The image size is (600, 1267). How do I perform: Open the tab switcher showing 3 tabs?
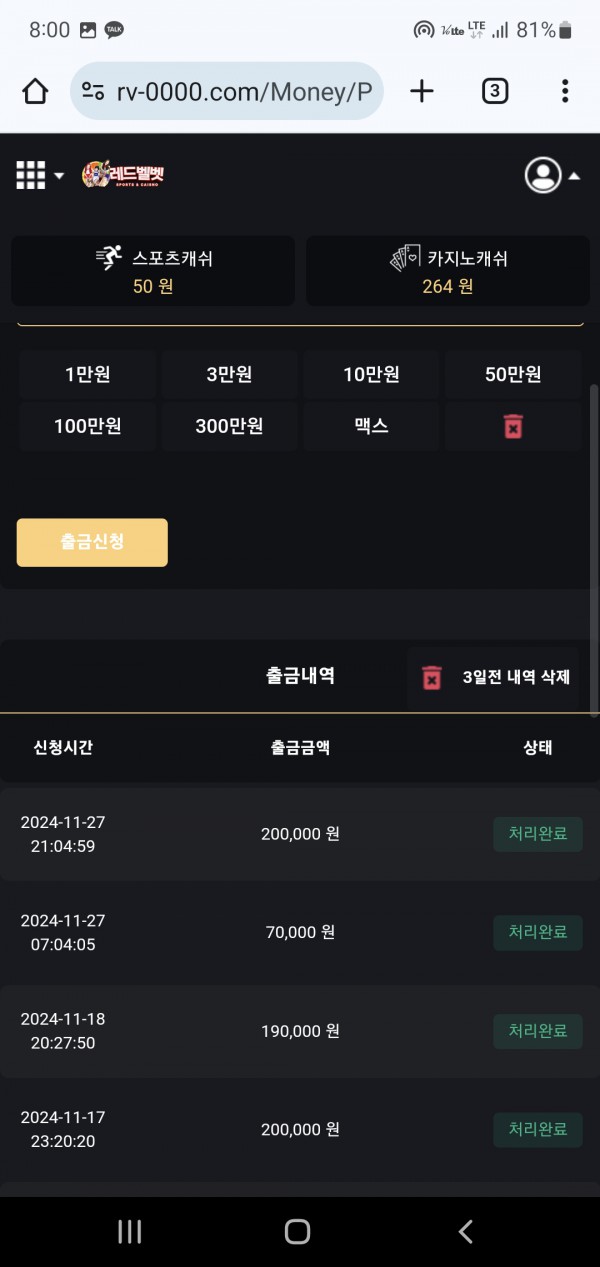[x=494, y=92]
